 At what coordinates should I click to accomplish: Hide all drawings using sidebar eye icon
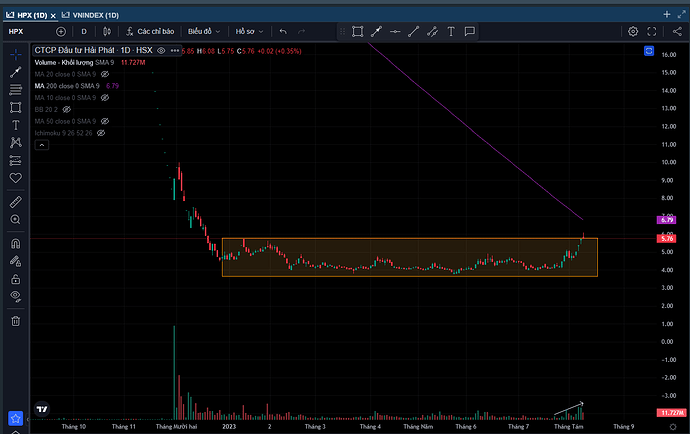pyautogui.click(x=16, y=297)
